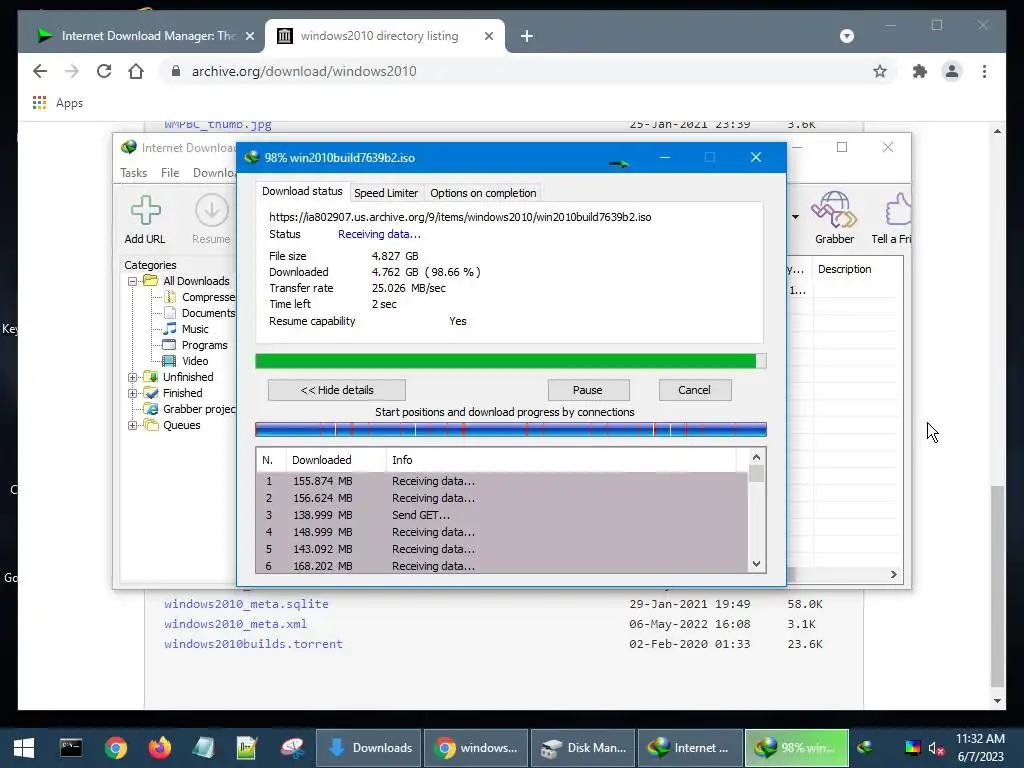
Task: Click the Resume download arrow icon
Action: coord(211,210)
